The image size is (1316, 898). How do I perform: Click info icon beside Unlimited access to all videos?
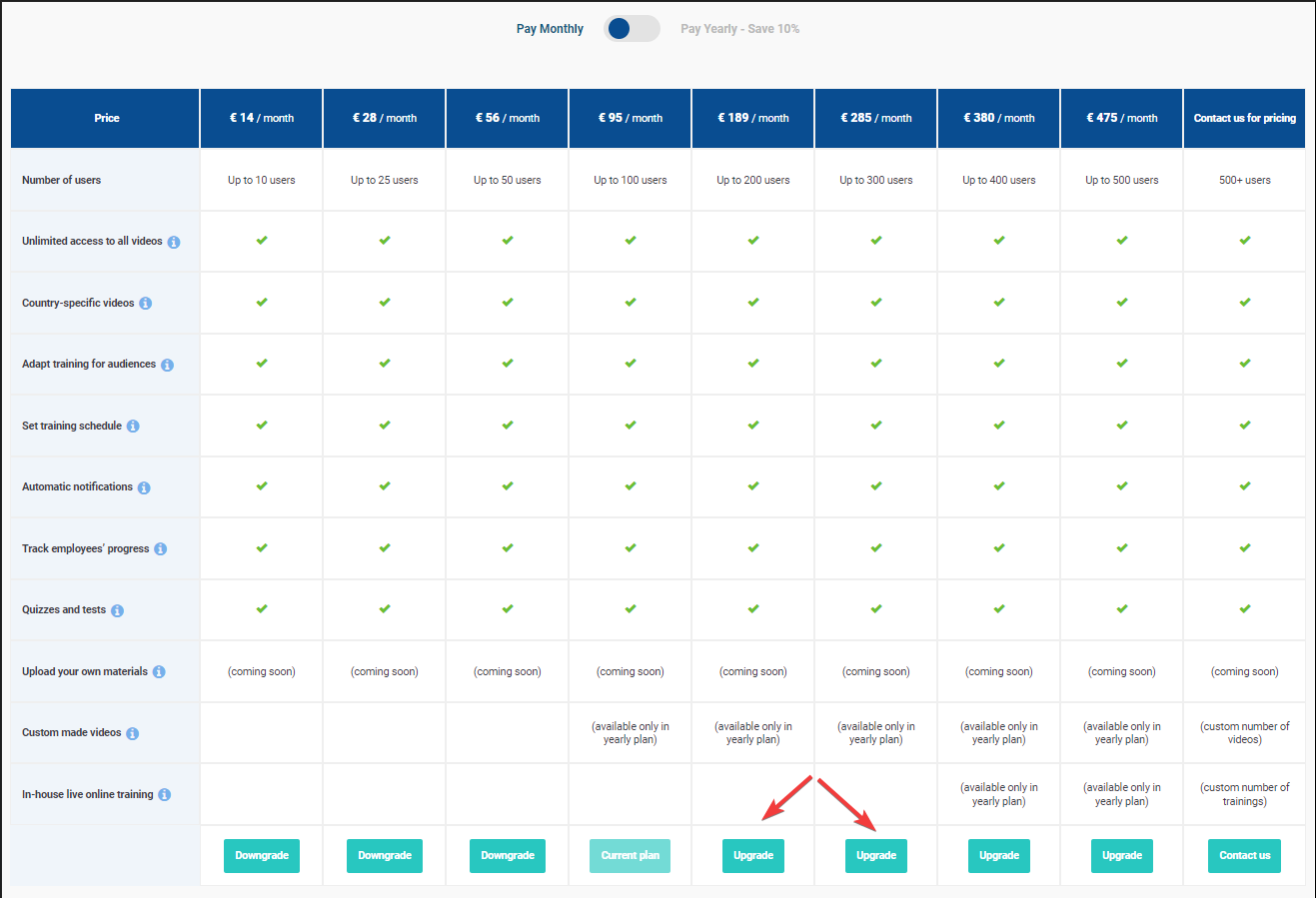pyautogui.click(x=174, y=242)
